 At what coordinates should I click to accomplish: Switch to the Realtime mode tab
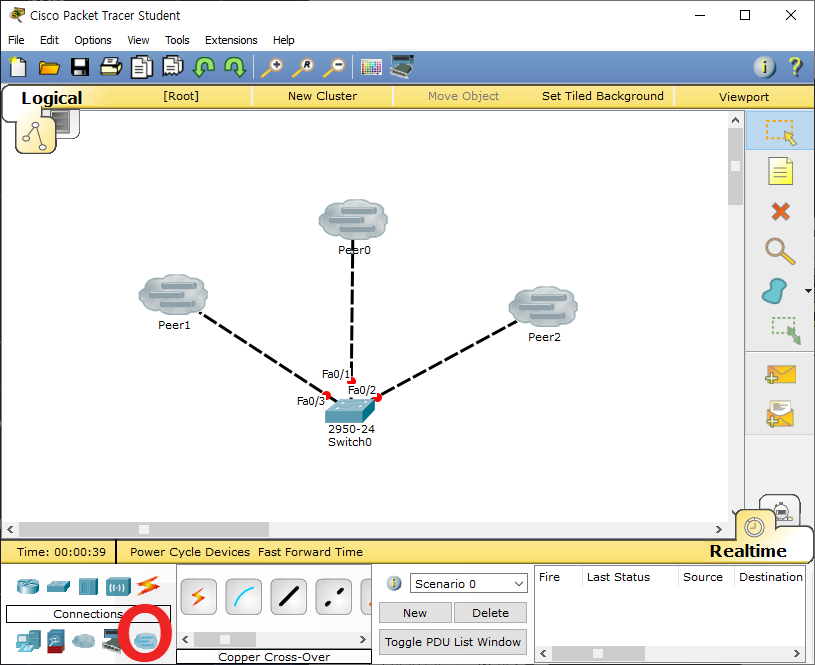(x=748, y=551)
